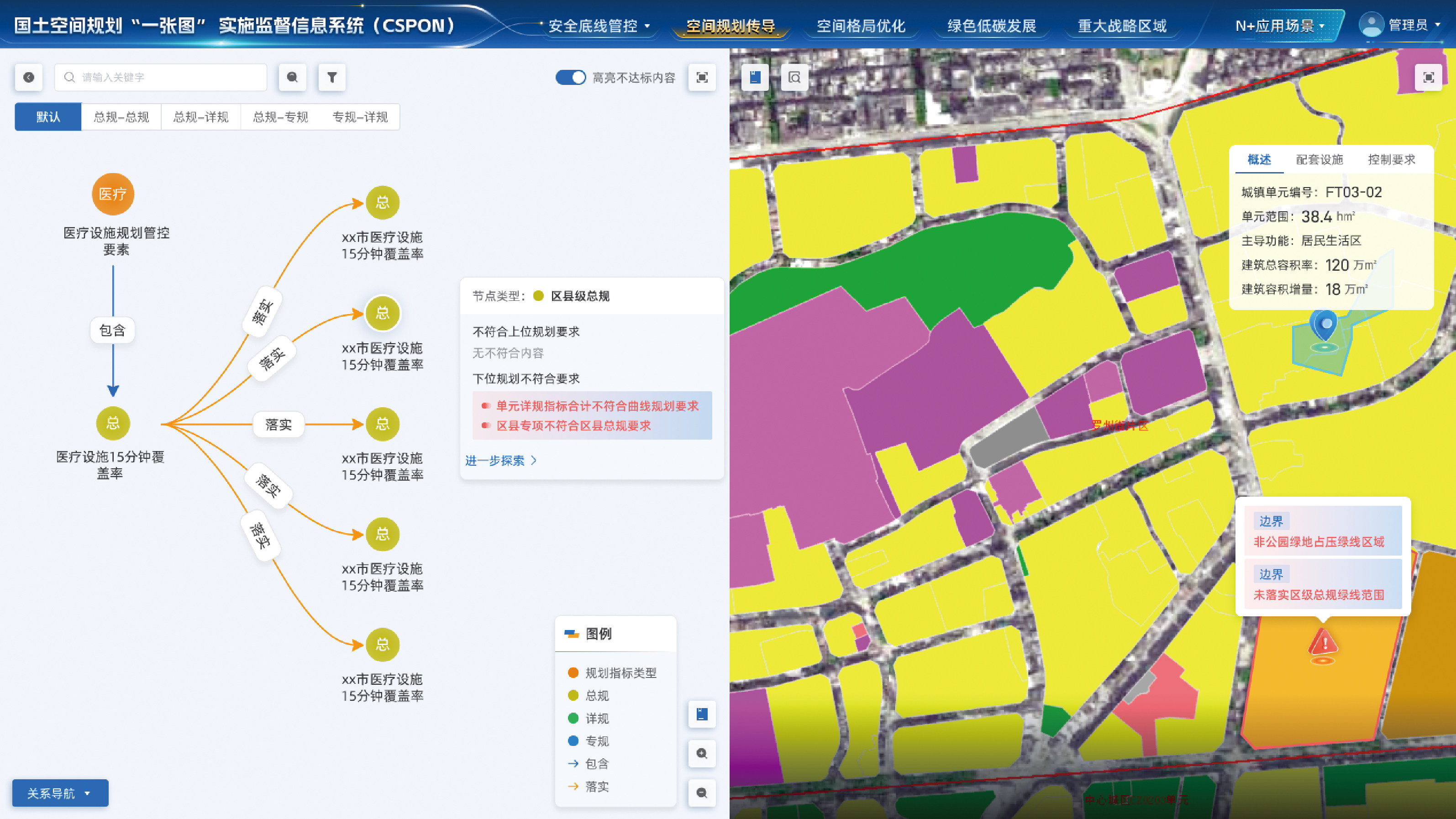Expand the map to fullscreen
This screenshot has height=819, width=1456.
coord(1428,78)
